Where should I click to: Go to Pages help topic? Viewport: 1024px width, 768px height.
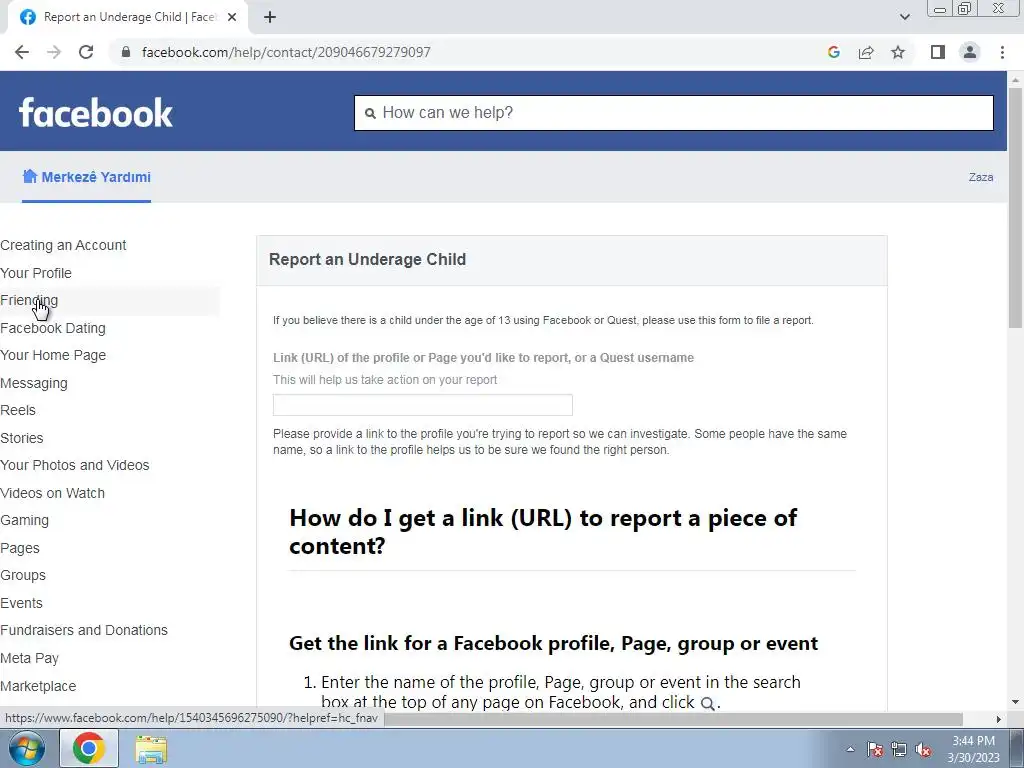pos(20,548)
